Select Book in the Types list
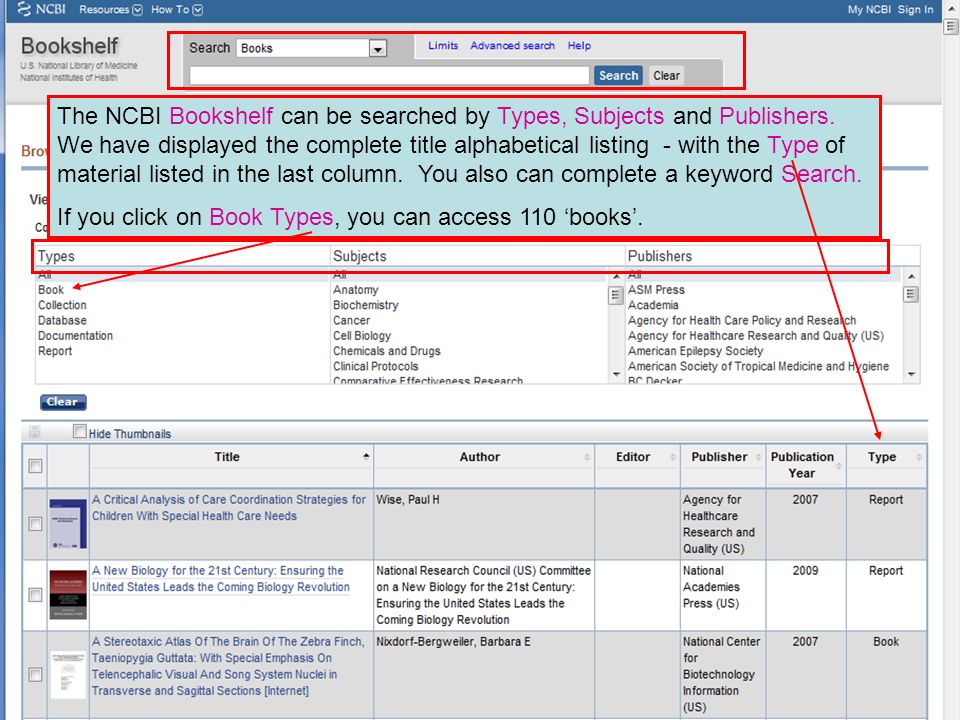The height and width of the screenshot is (720, 960). pos(51,290)
